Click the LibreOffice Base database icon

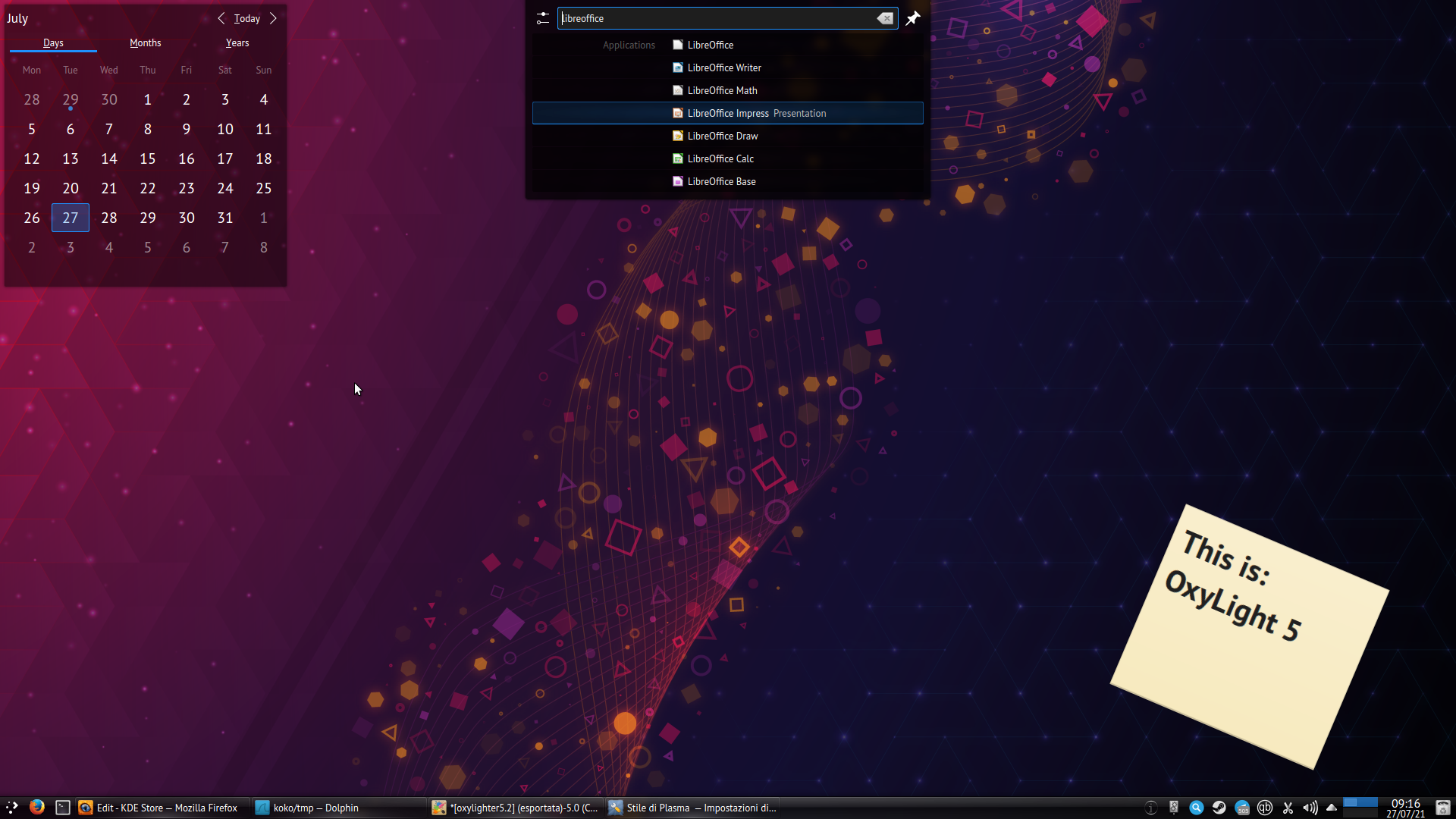[x=678, y=181]
